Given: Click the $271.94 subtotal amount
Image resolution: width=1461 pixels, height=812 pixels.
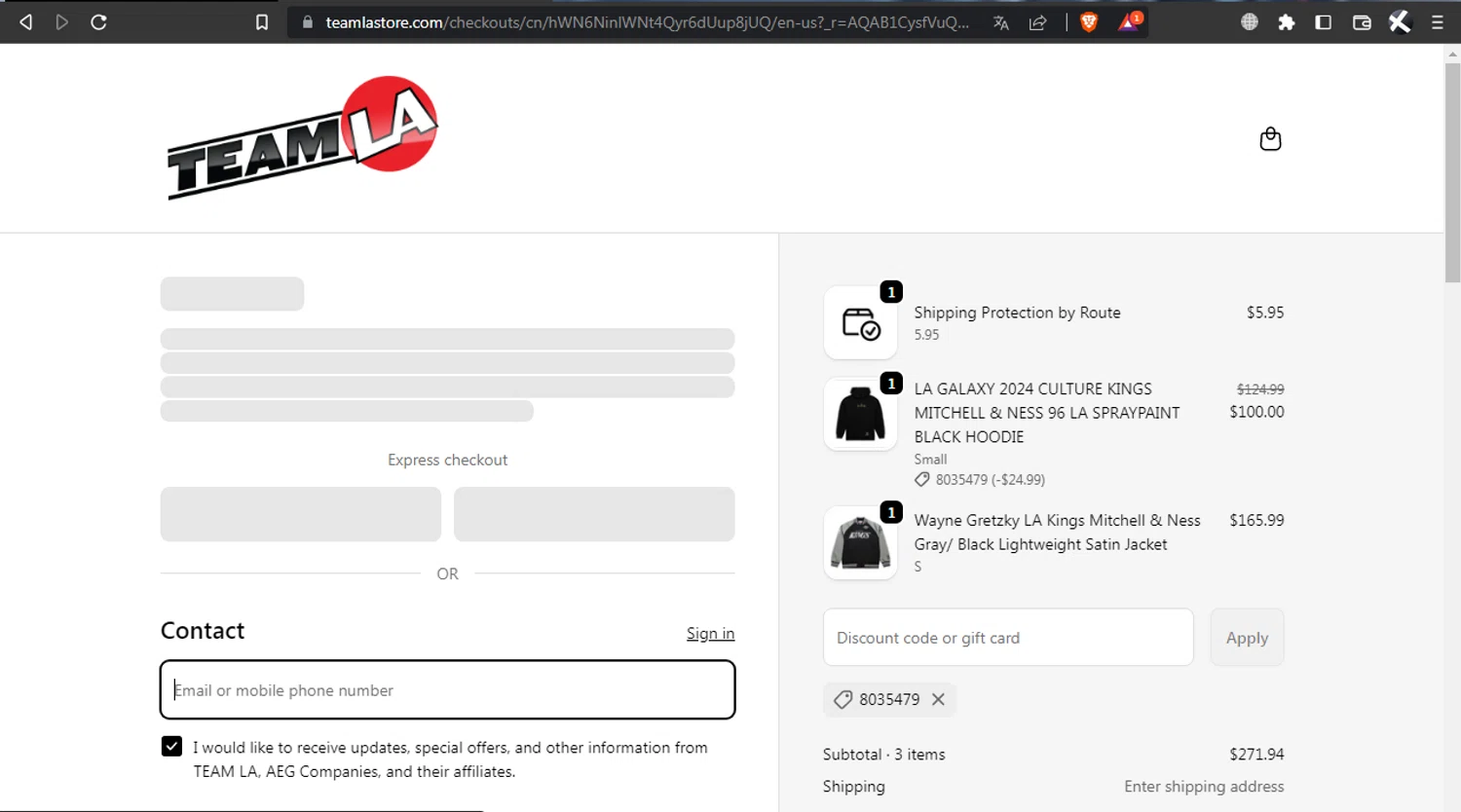Looking at the screenshot, I should coord(1256,754).
